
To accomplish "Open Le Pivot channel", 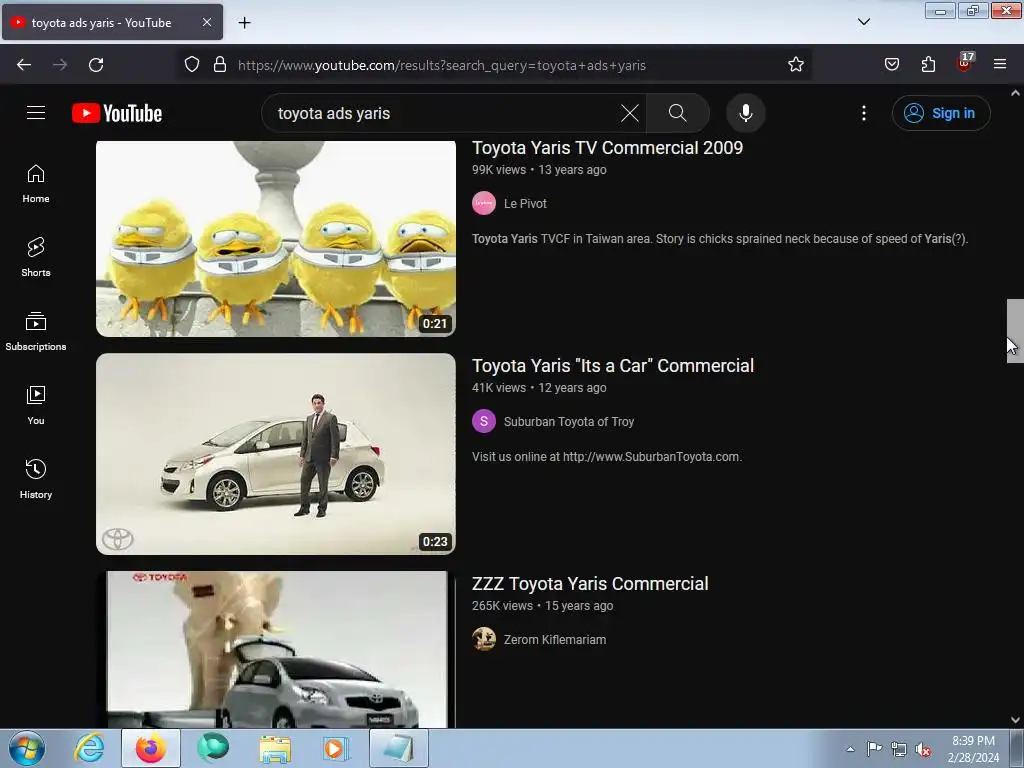I will click(x=525, y=204).
